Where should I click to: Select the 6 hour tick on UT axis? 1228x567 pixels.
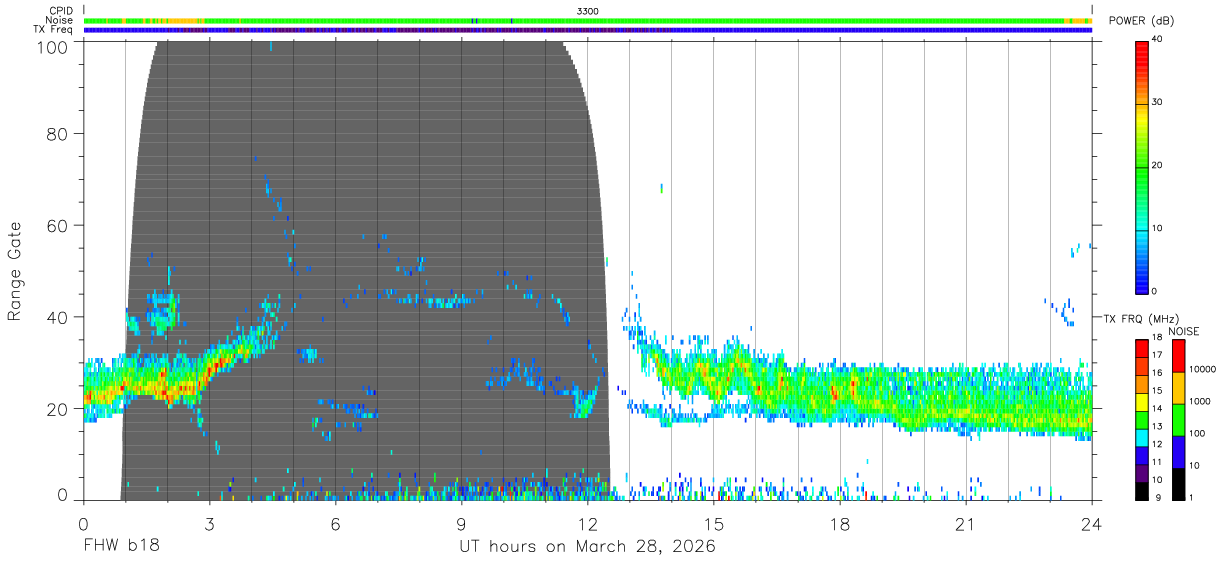tap(335, 525)
